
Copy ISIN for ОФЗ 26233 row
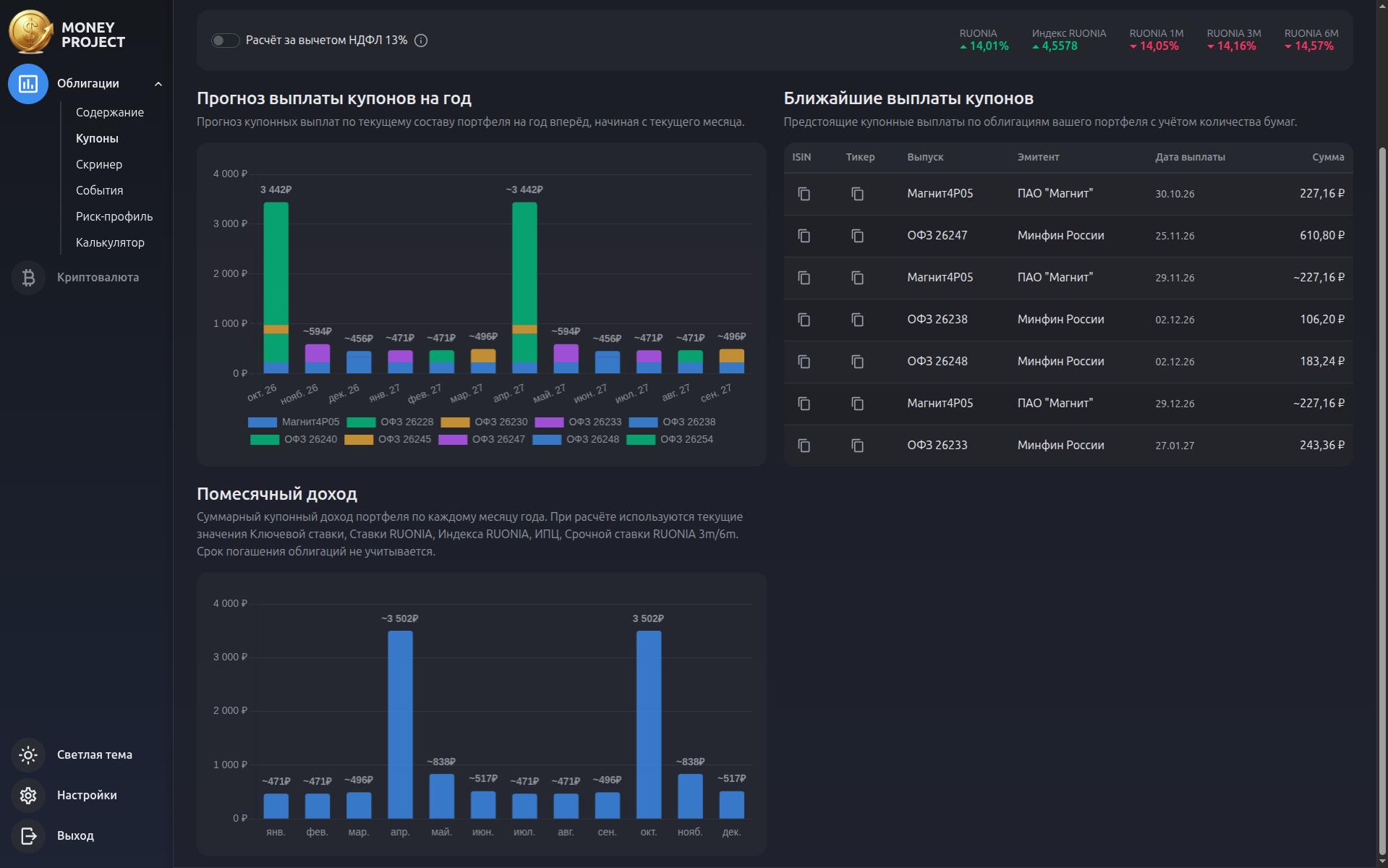pyautogui.click(x=804, y=446)
